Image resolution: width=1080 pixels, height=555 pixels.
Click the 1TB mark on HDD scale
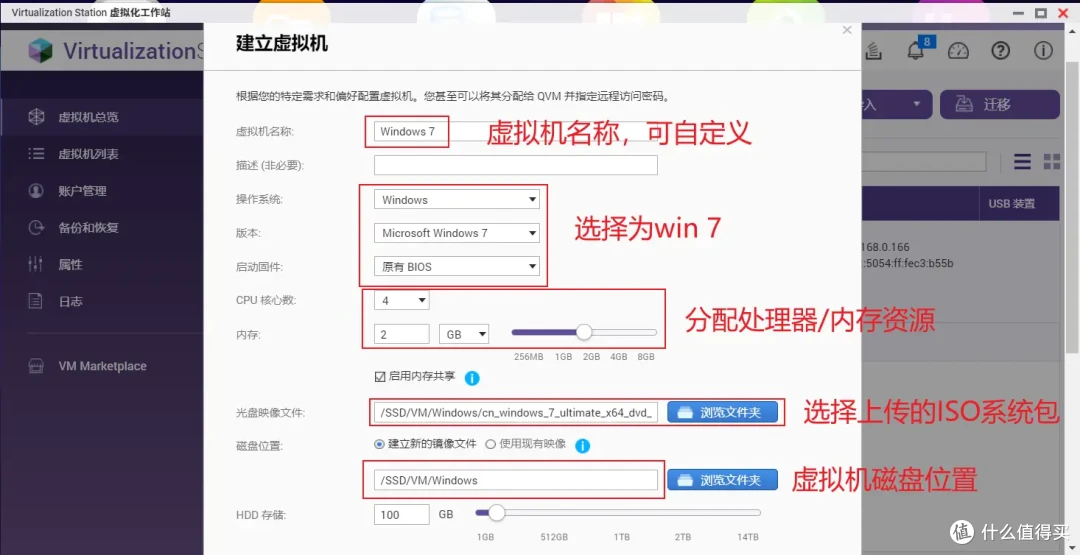[x=621, y=537]
